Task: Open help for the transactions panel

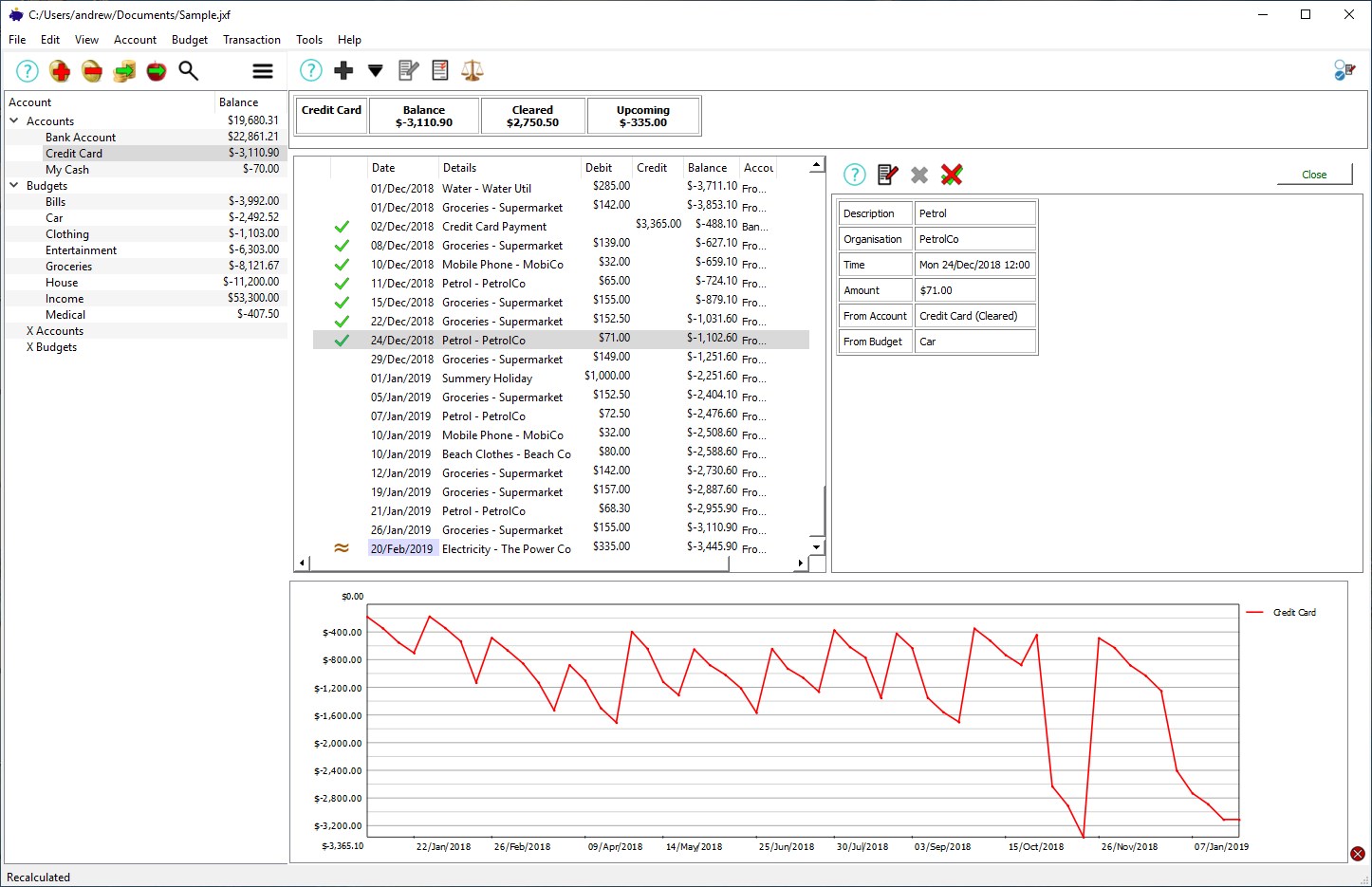Action: [311, 70]
